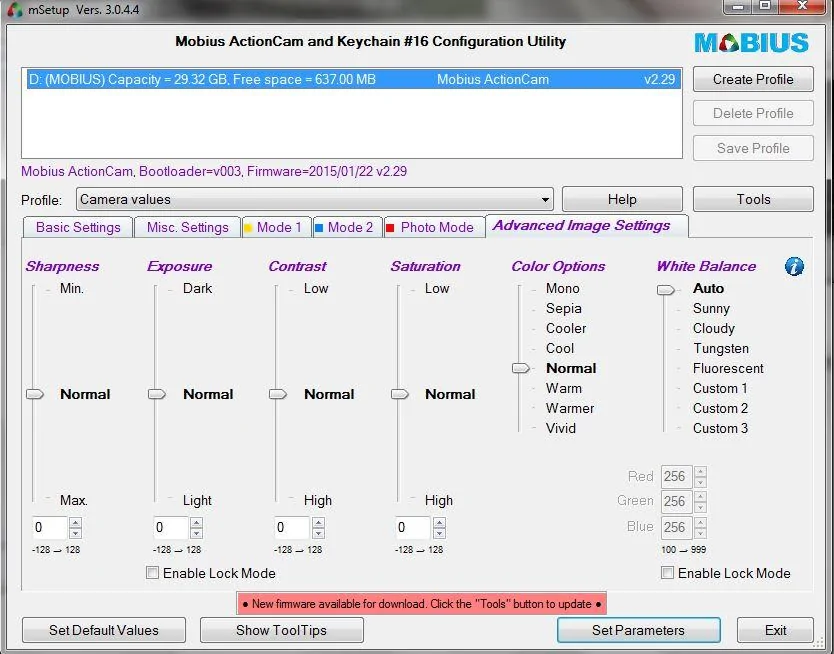The width and height of the screenshot is (834, 654).
Task: Click the Exit button
Action: [x=775, y=630]
